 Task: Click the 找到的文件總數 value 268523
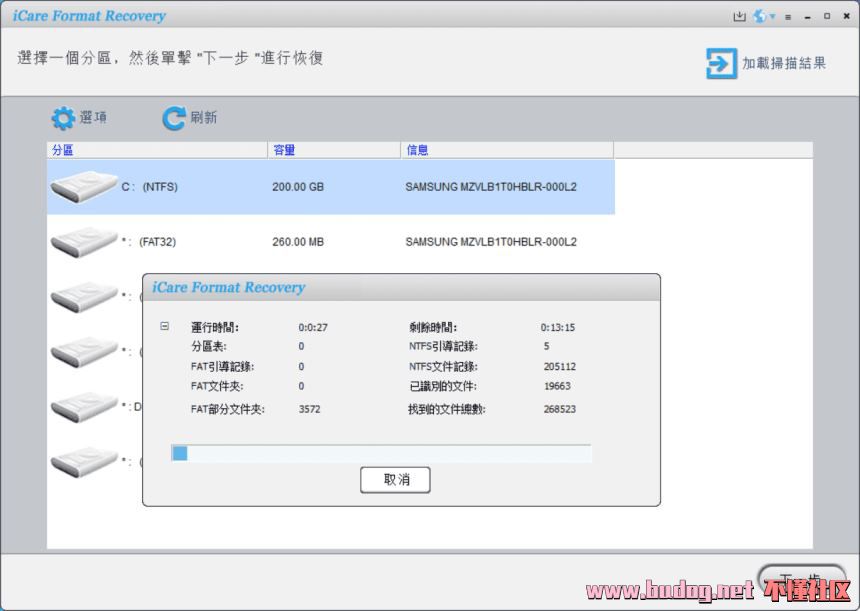559,409
